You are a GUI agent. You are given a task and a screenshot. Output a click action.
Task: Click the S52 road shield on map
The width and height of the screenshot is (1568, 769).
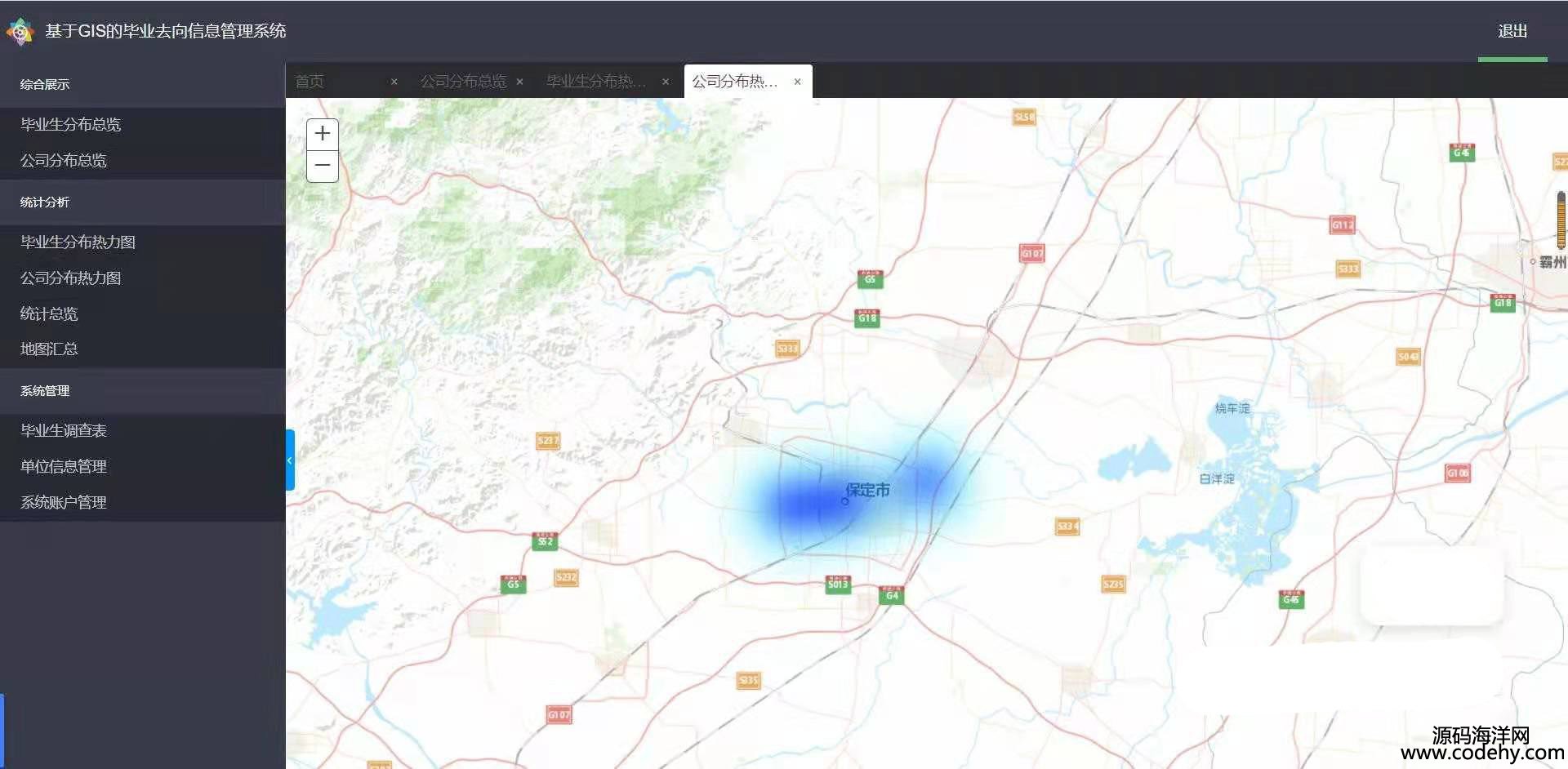coord(545,540)
